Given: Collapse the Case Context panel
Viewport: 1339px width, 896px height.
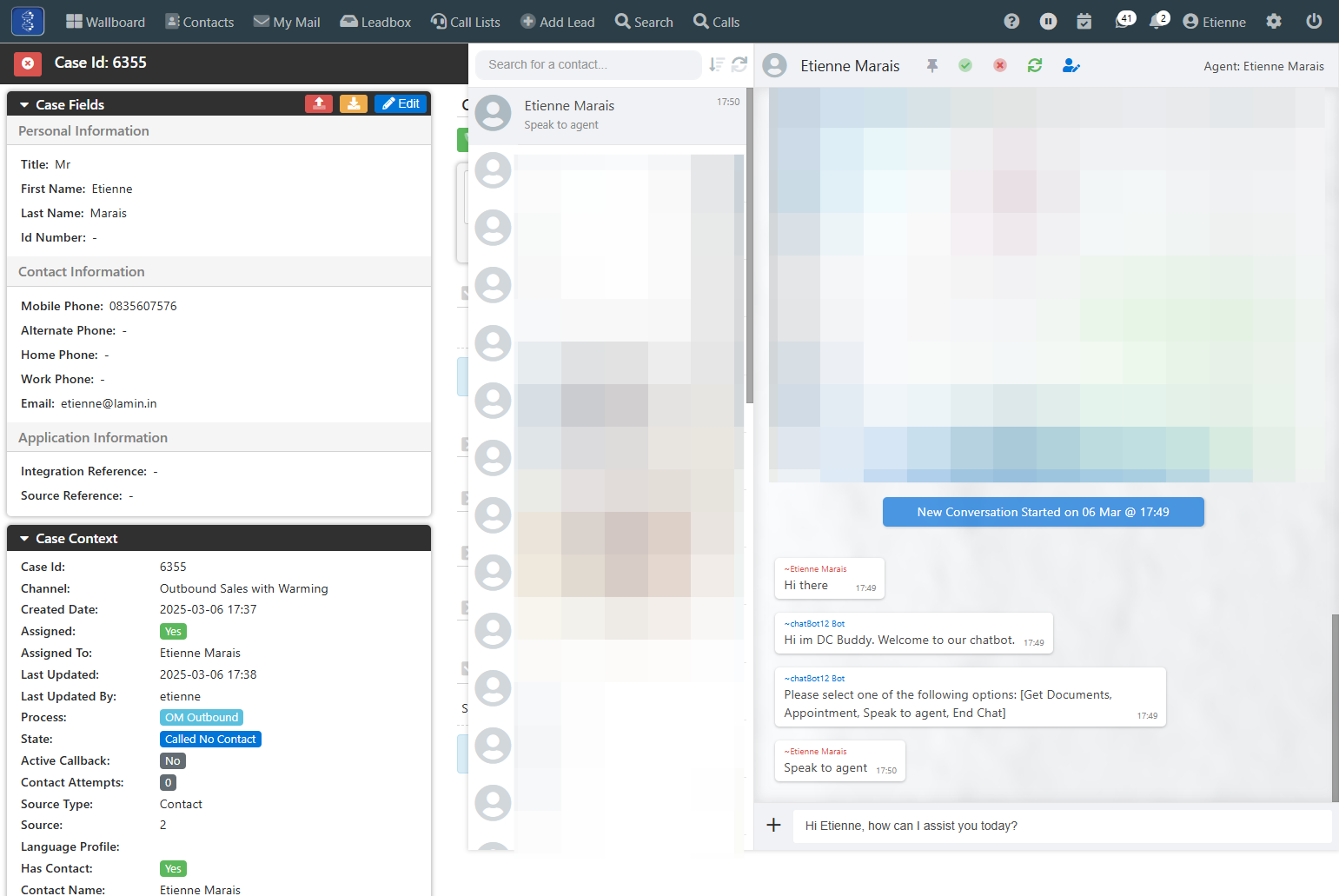Looking at the screenshot, I should pos(24,539).
